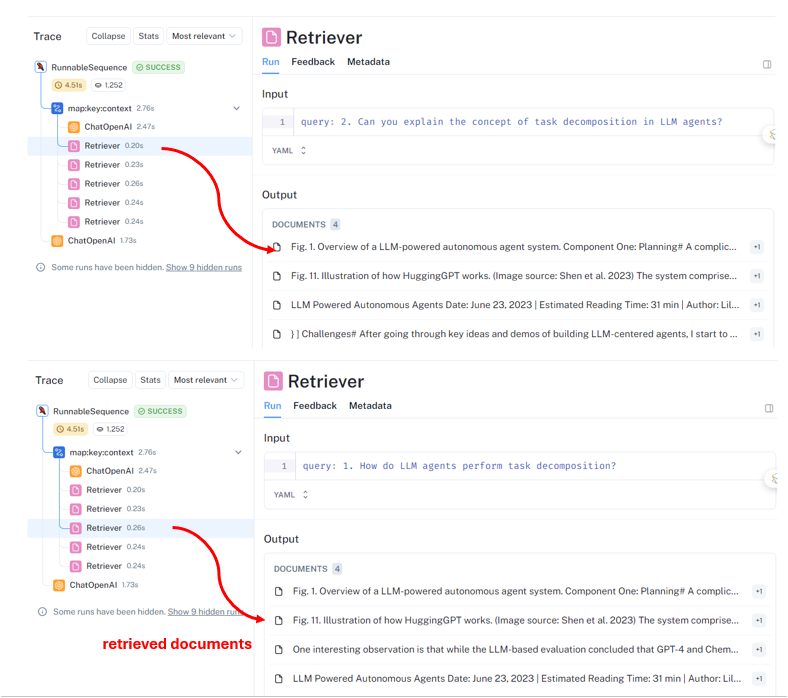The width and height of the screenshot is (788, 698).
Task: Collapse the map:key:context chevron in the bottom trace
Action: point(239,452)
